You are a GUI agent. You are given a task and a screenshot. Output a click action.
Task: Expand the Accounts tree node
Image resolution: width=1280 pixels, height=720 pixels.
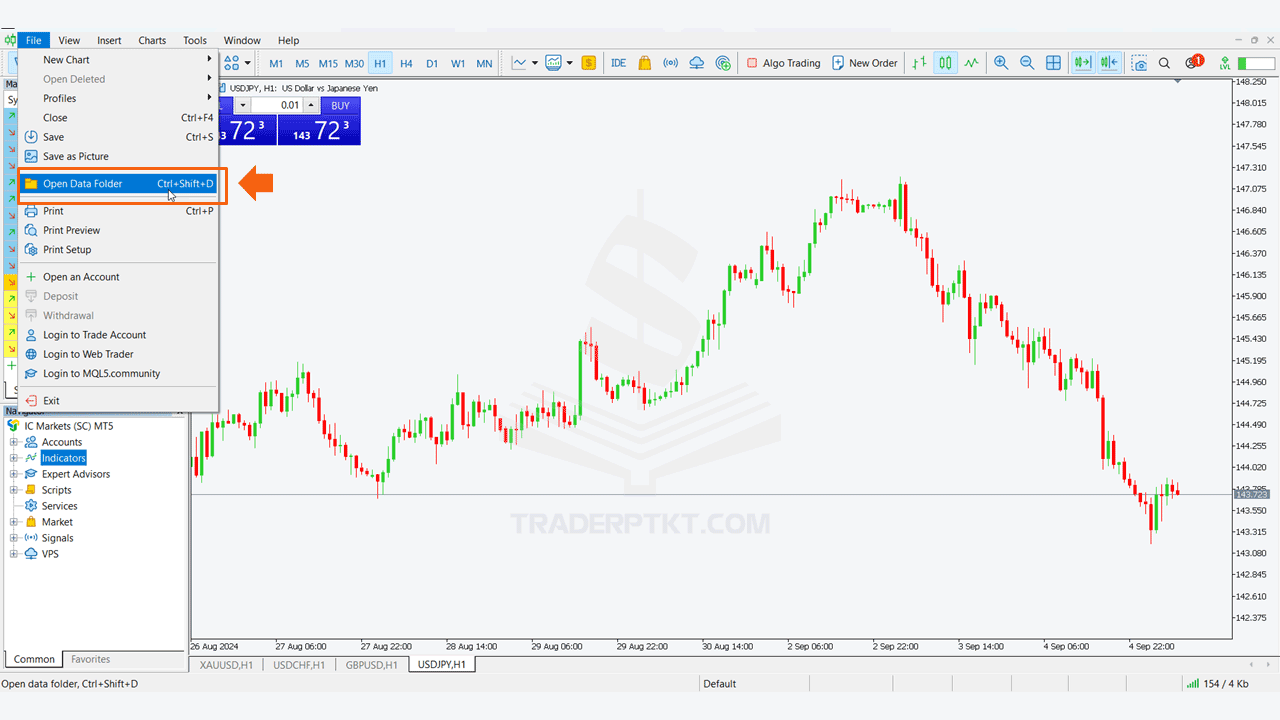pos(14,442)
